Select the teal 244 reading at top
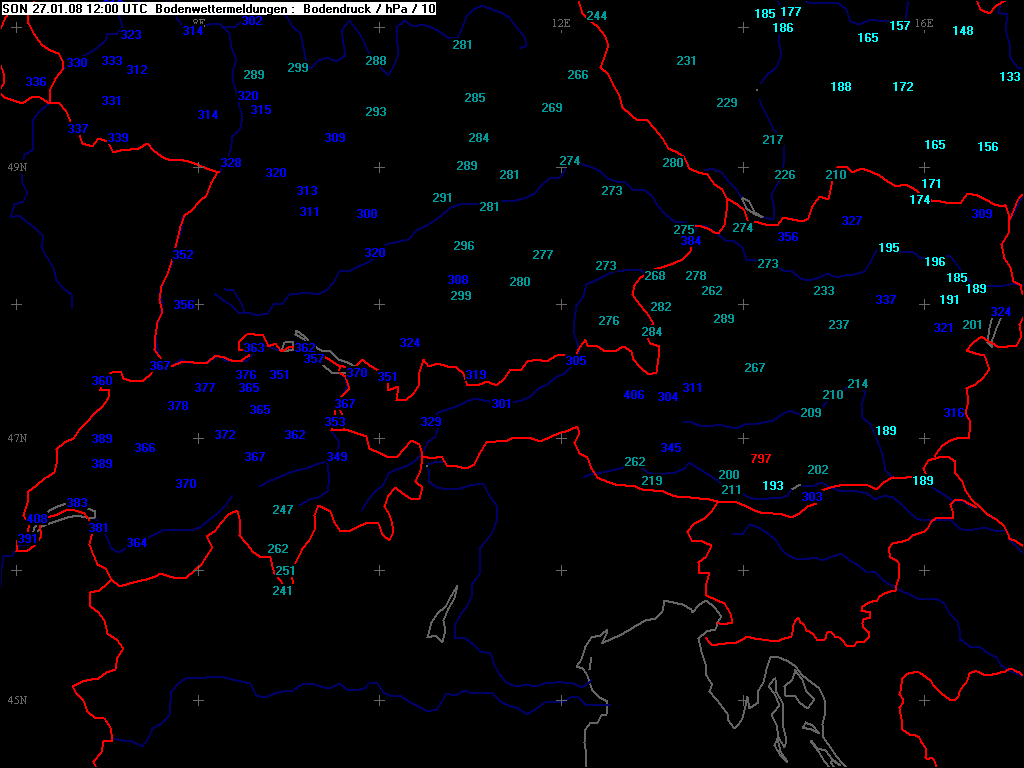This screenshot has width=1024, height=768. (x=597, y=16)
